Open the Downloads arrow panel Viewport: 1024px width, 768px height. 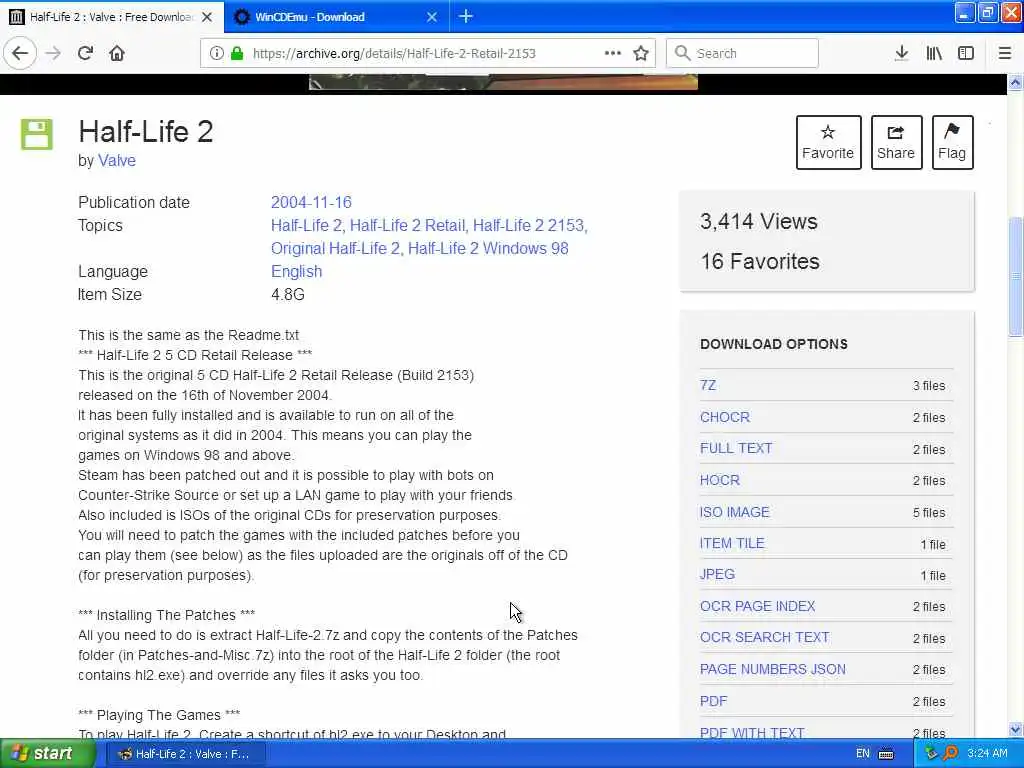click(x=901, y=53)
